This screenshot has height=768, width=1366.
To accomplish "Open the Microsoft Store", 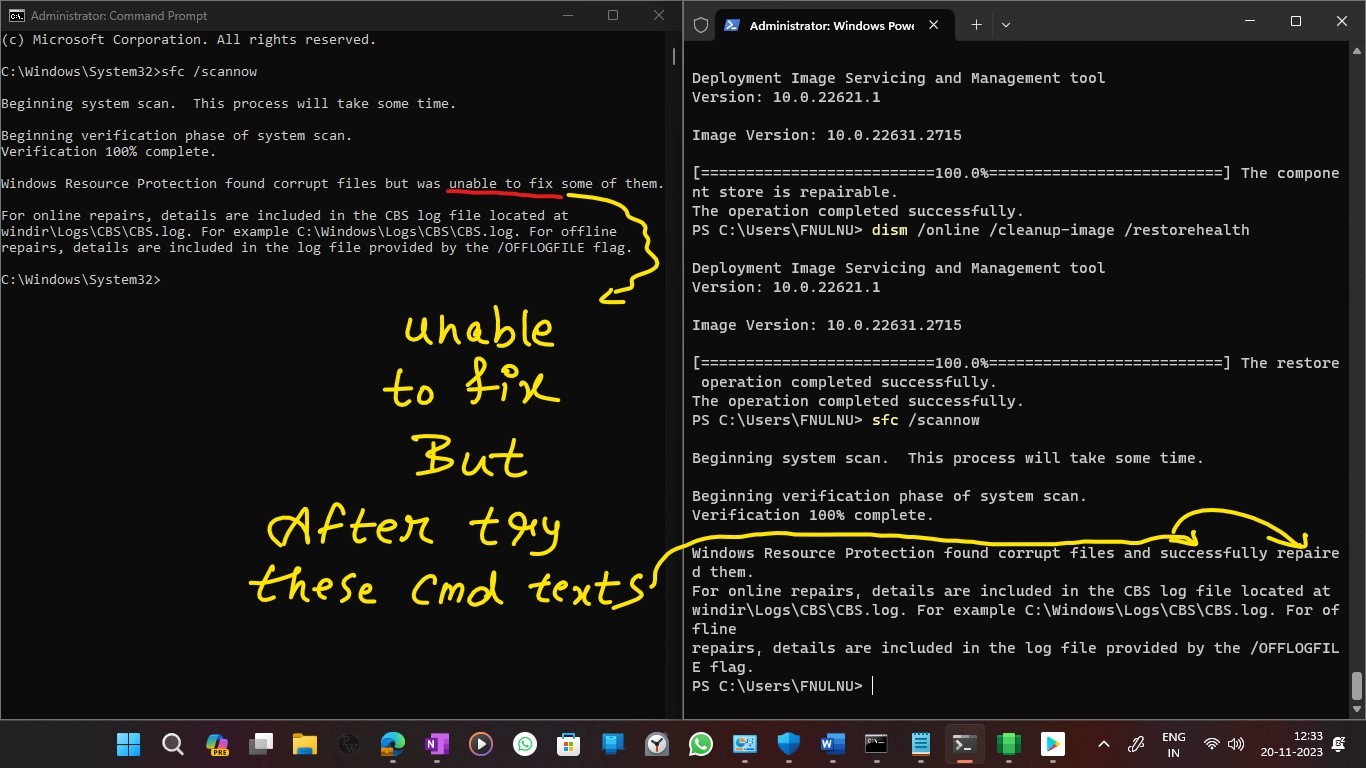I will click(x=568, y=744).
